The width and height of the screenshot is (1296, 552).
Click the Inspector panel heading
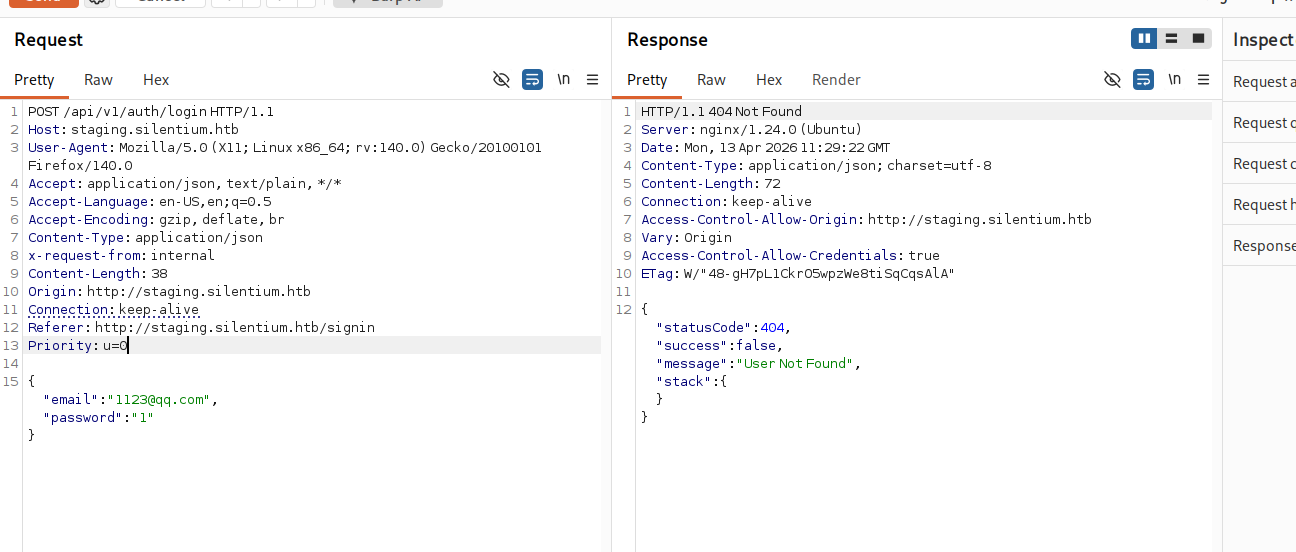(1264, 40)
